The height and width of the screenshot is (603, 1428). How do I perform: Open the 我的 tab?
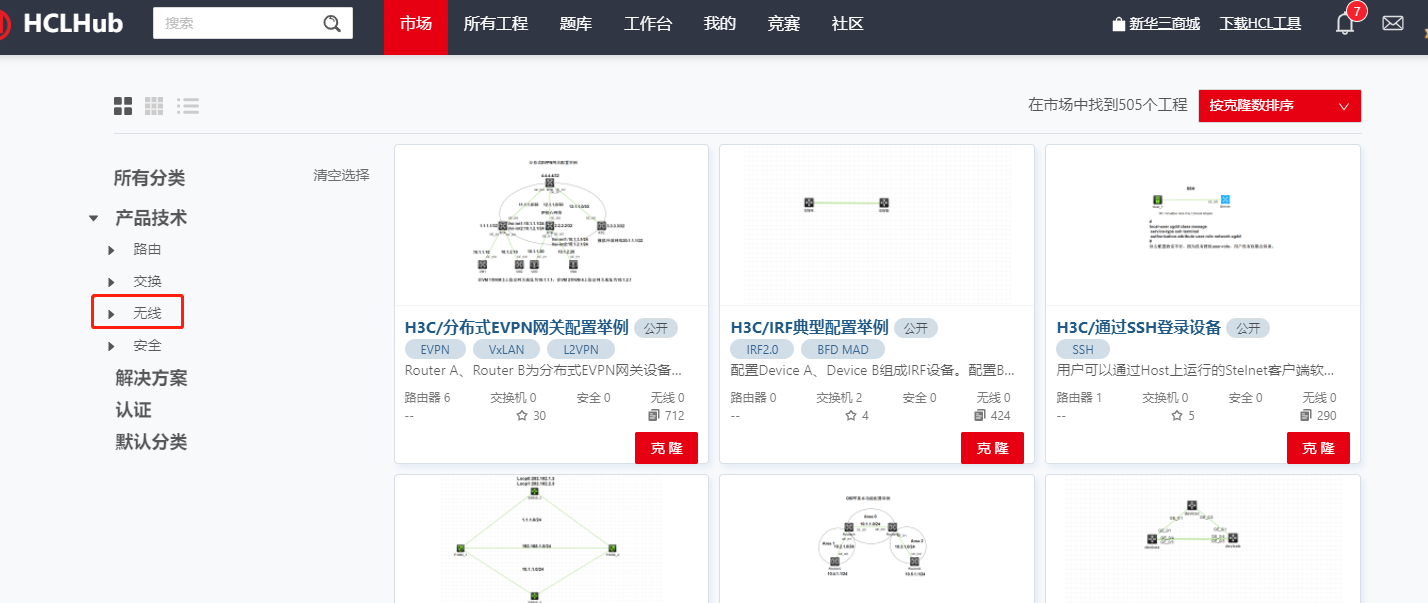720,24
